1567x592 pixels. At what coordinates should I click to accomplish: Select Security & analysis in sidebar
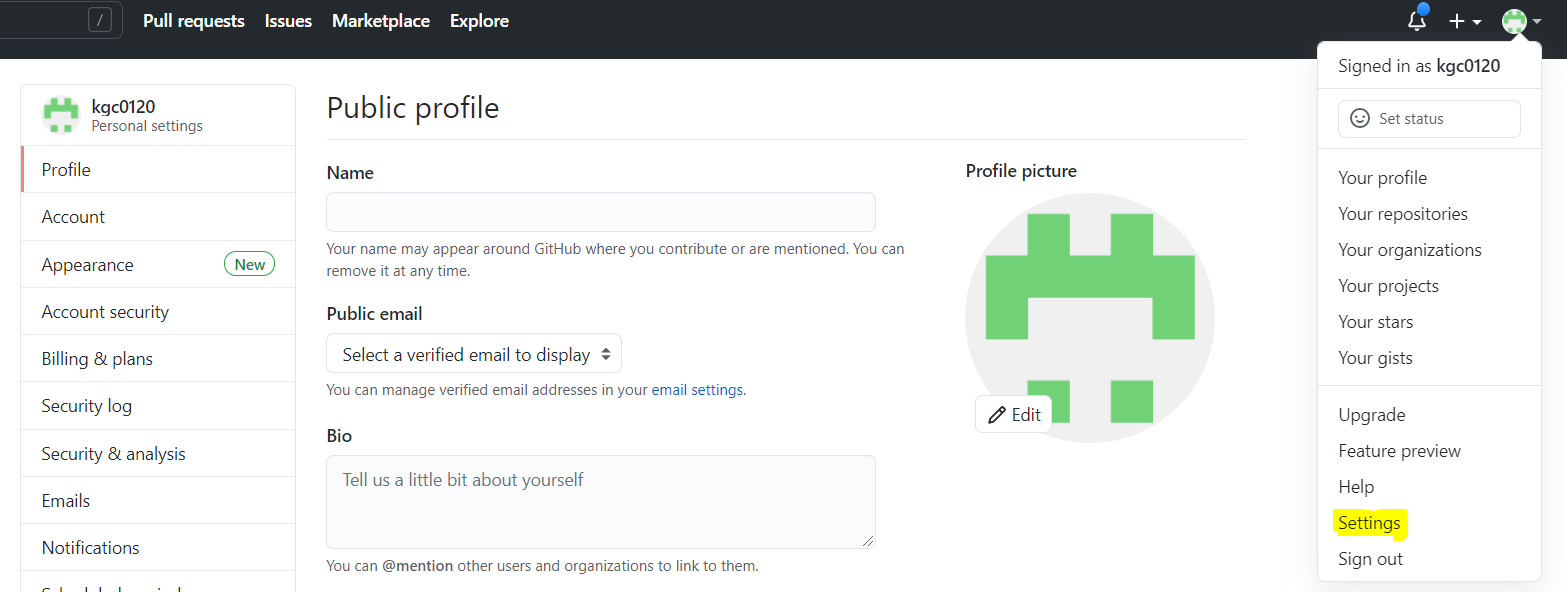pos(158,453)
